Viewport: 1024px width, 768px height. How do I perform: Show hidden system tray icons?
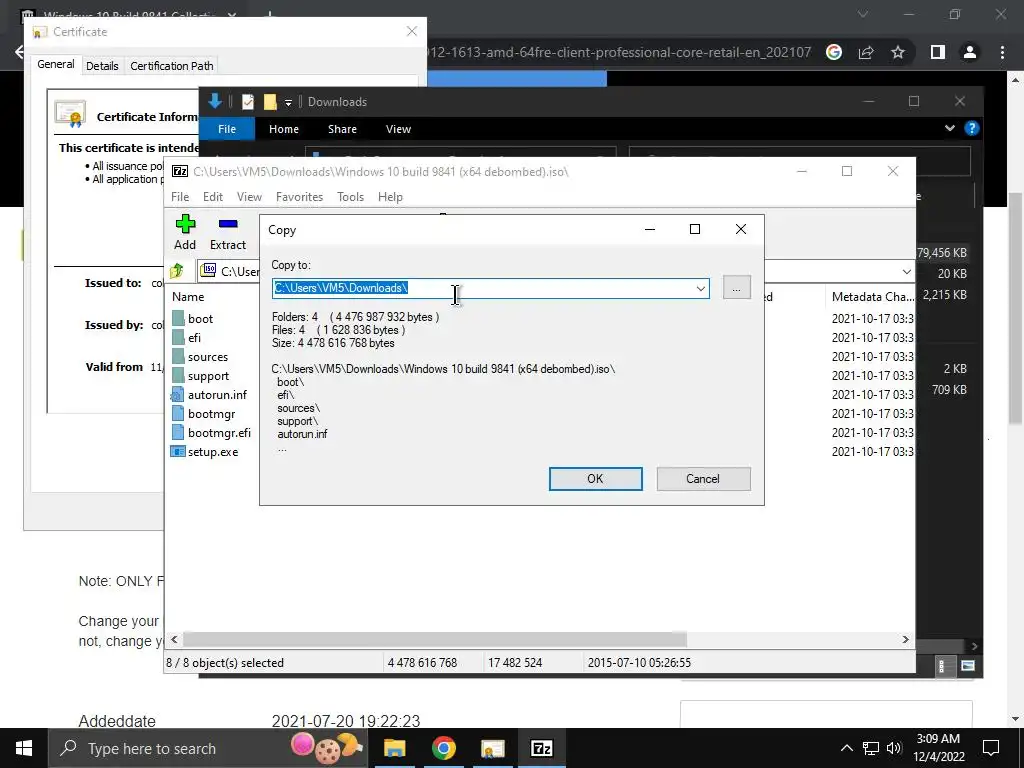point(846,748)
